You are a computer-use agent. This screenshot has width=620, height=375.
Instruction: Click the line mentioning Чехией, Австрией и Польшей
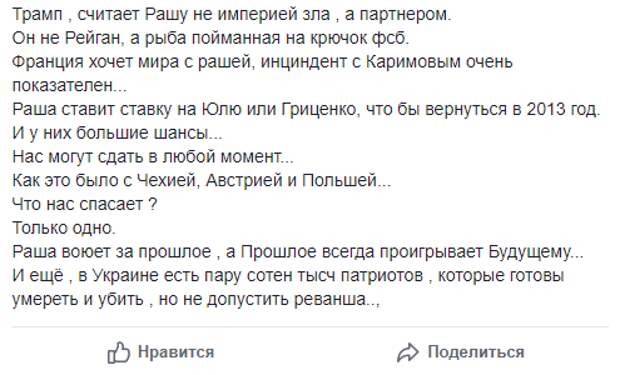click(x=202, y=181)
